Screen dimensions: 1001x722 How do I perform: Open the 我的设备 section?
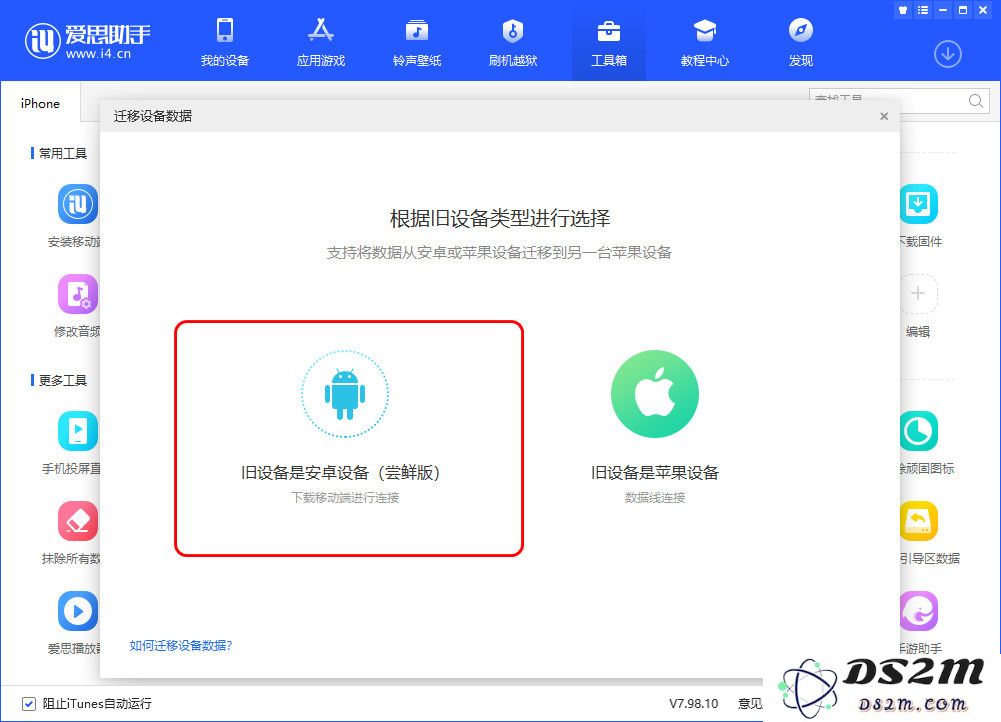tap(225, 42)
